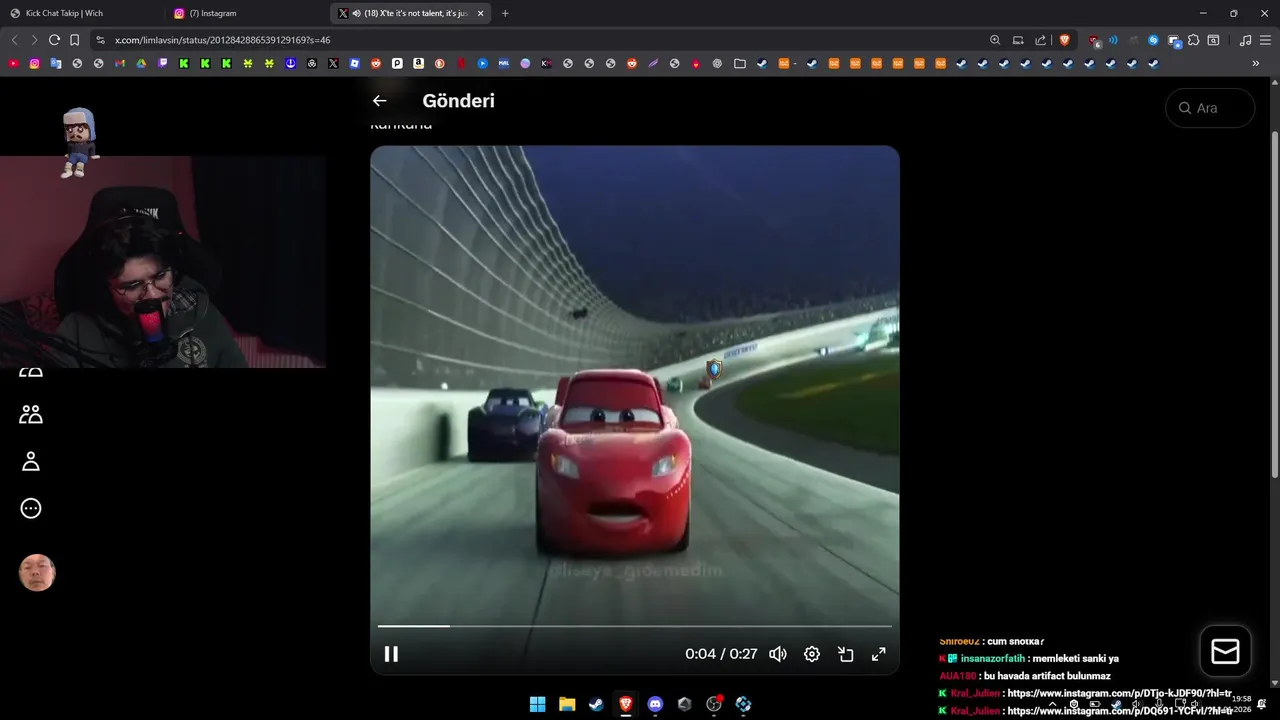The height and width of the screenshot is (720, 1280).
Task: Open the X bookmark in bookmarks bar
Action: pyautogui.click(x=333, y=63)
